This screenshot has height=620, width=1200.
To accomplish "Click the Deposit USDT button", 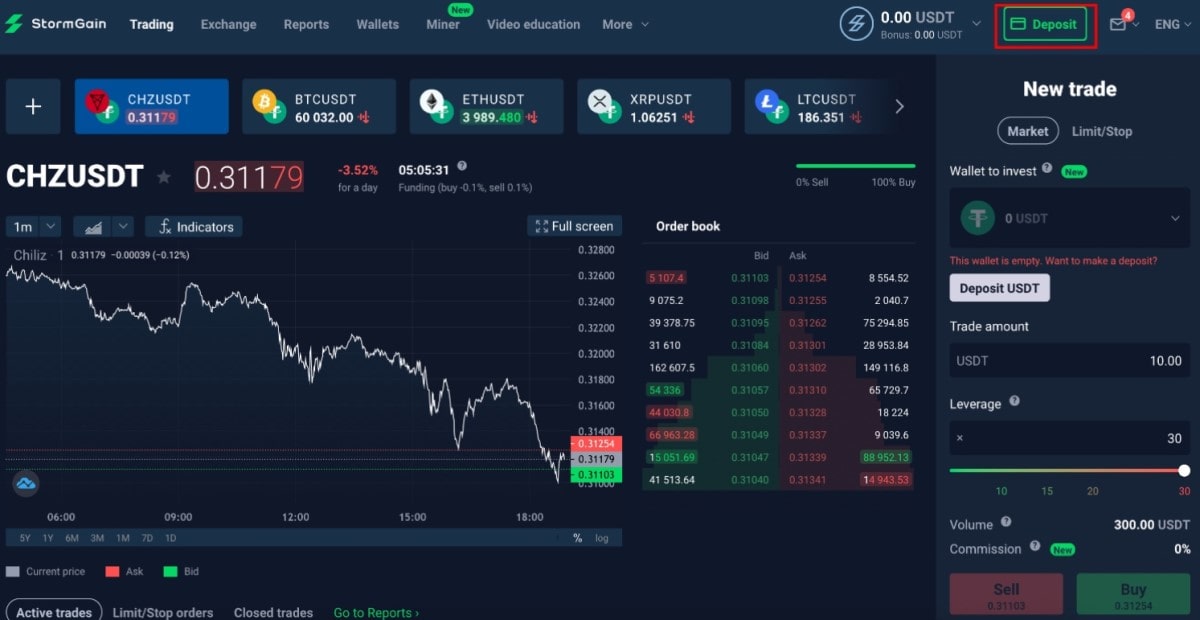I will (999, 288).
